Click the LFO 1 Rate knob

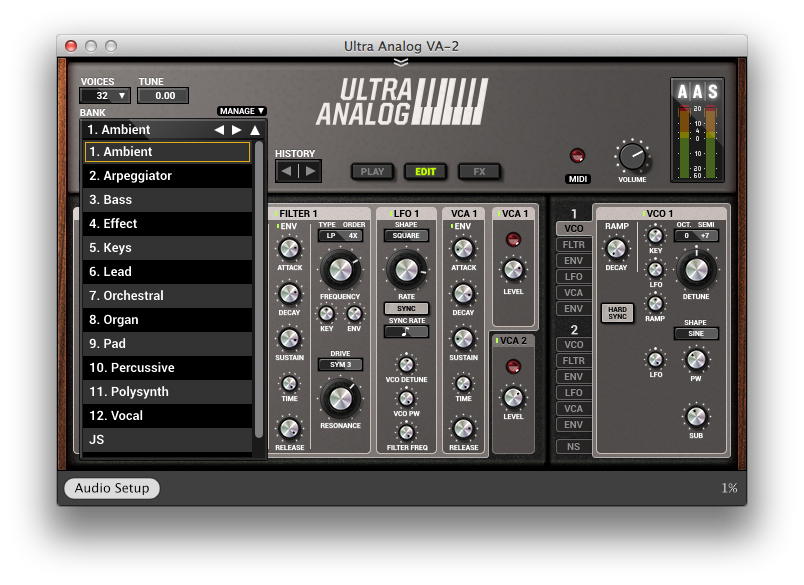(406, 270)
